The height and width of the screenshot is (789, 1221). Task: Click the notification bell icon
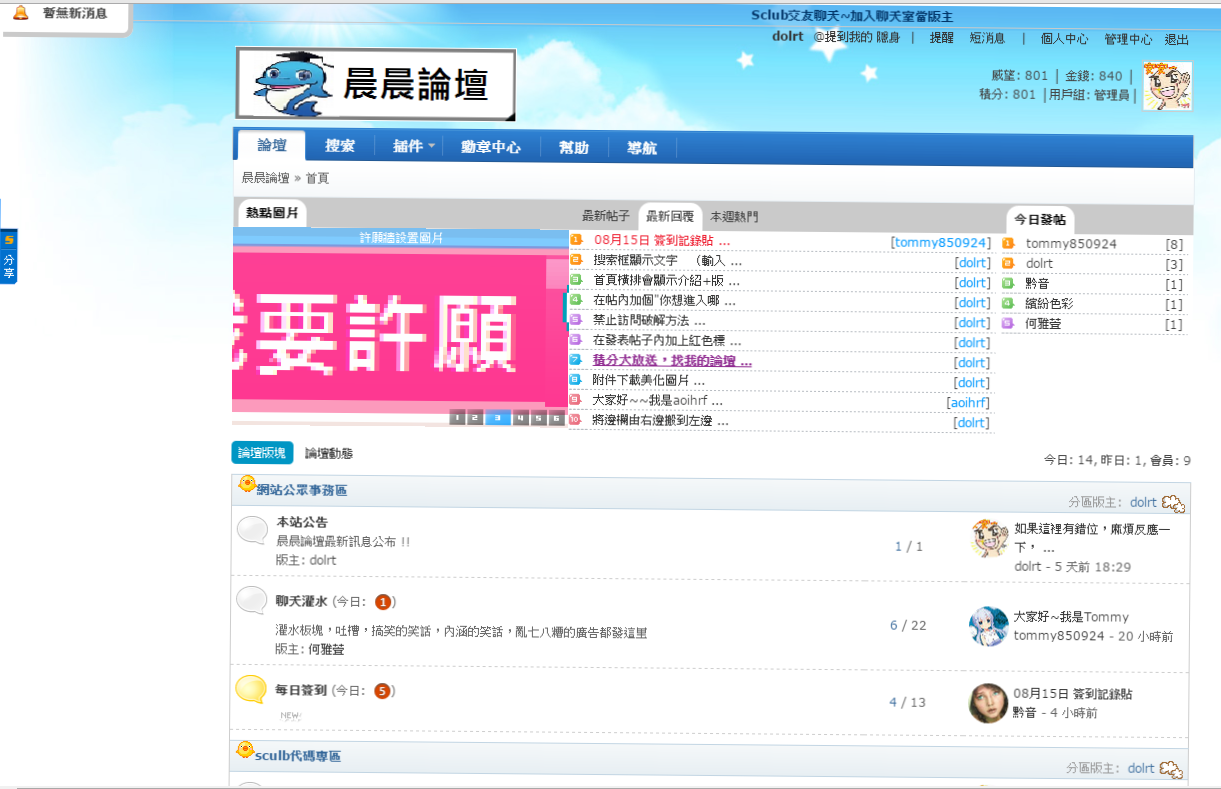[20, 14]
